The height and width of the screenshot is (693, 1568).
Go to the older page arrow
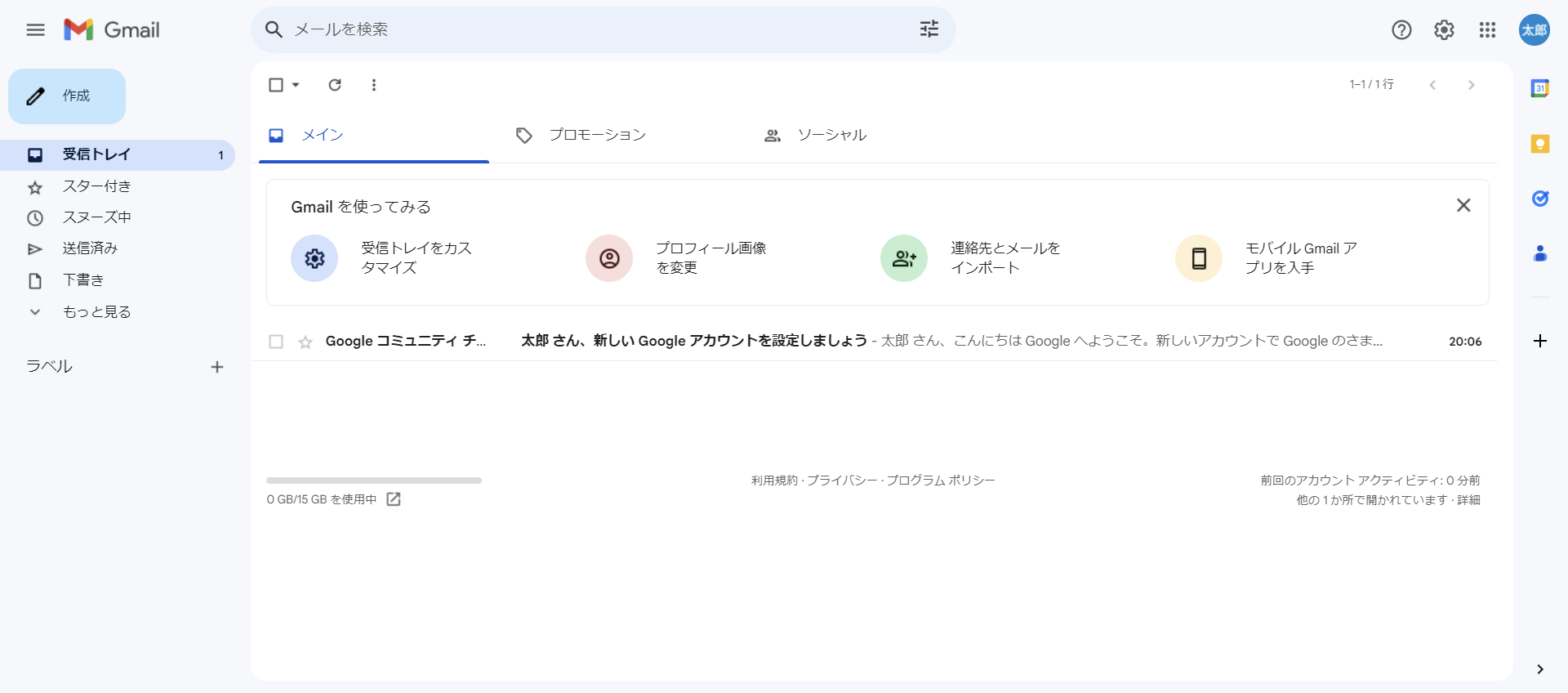1471,85
